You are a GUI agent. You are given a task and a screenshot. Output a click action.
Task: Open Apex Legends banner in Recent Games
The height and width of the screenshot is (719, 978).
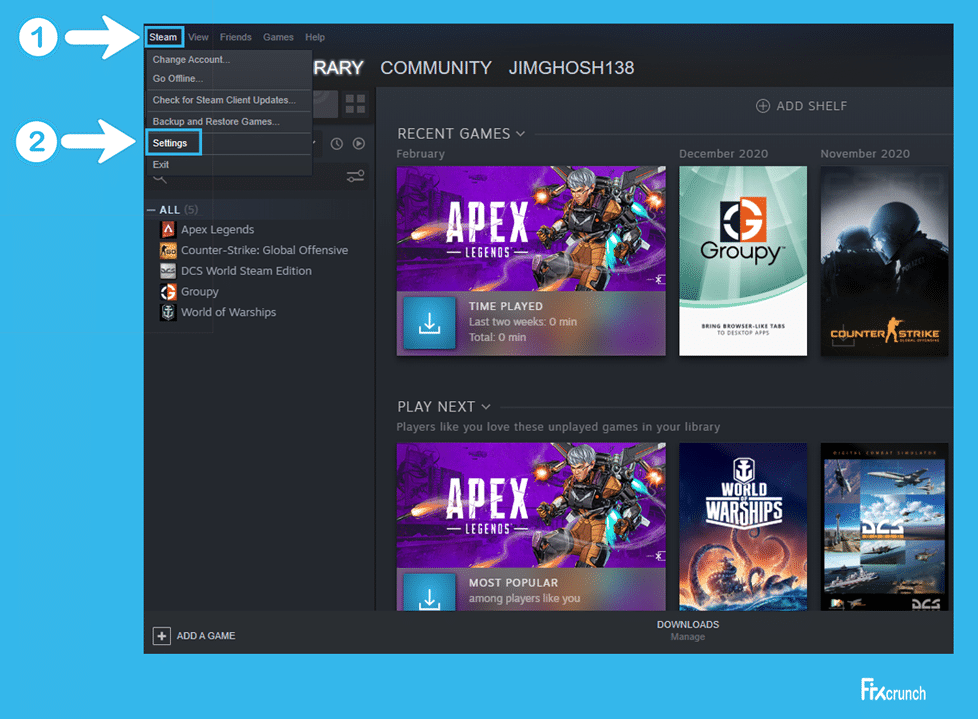coord(531,228)
